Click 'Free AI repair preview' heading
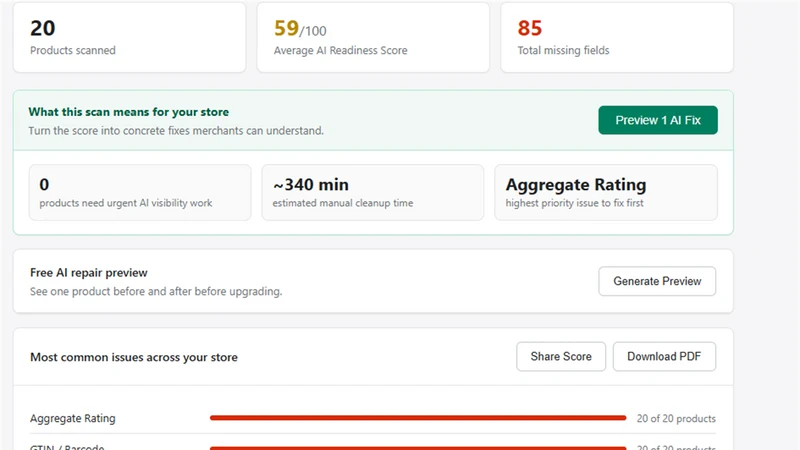This screenshot has width=800, height=450. coord(89,272)
